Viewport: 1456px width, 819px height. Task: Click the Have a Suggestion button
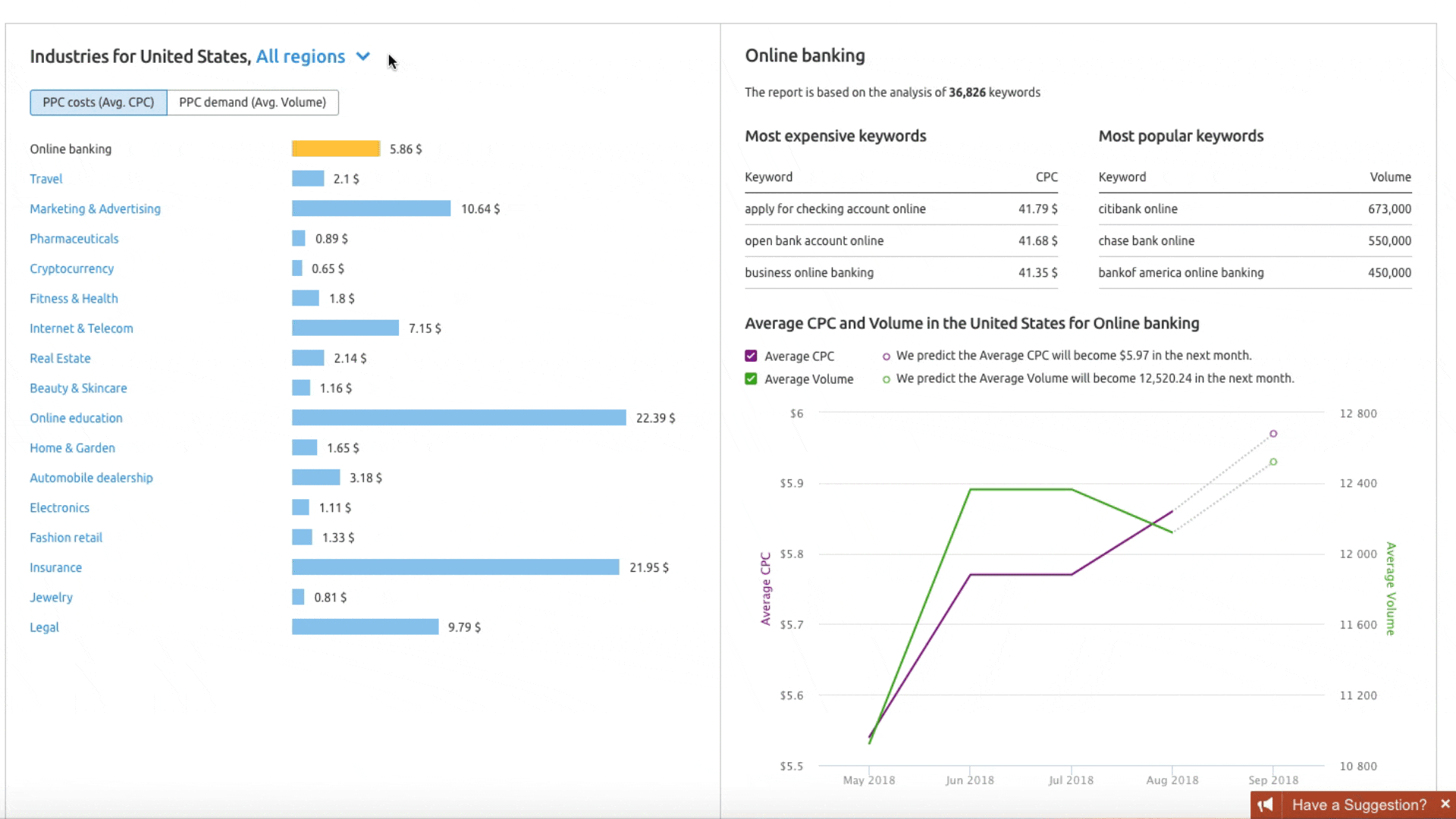pyautogui.click(x=1358, y=805)
